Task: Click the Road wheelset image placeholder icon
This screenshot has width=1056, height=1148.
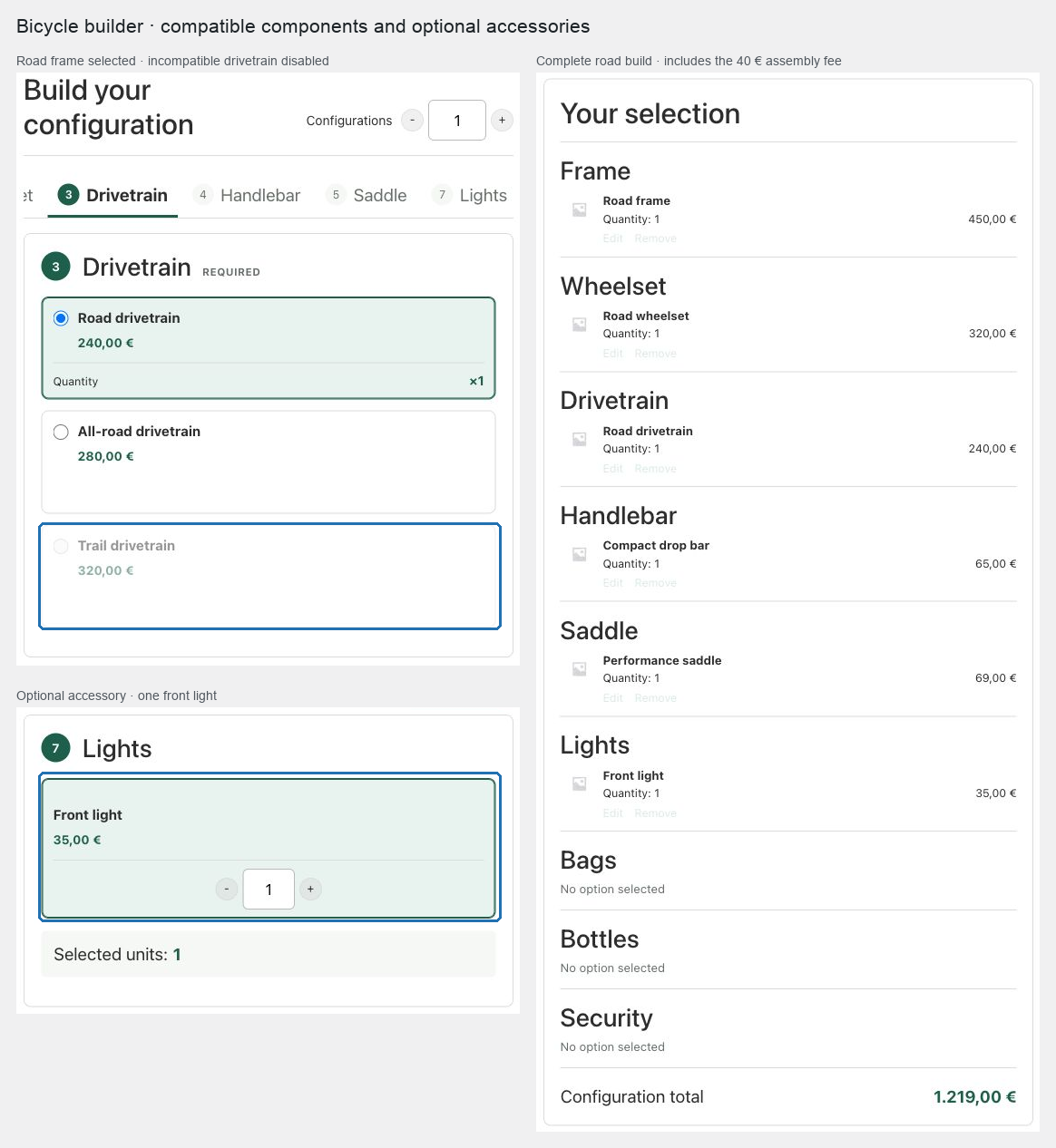Action: tap(579, 325)
